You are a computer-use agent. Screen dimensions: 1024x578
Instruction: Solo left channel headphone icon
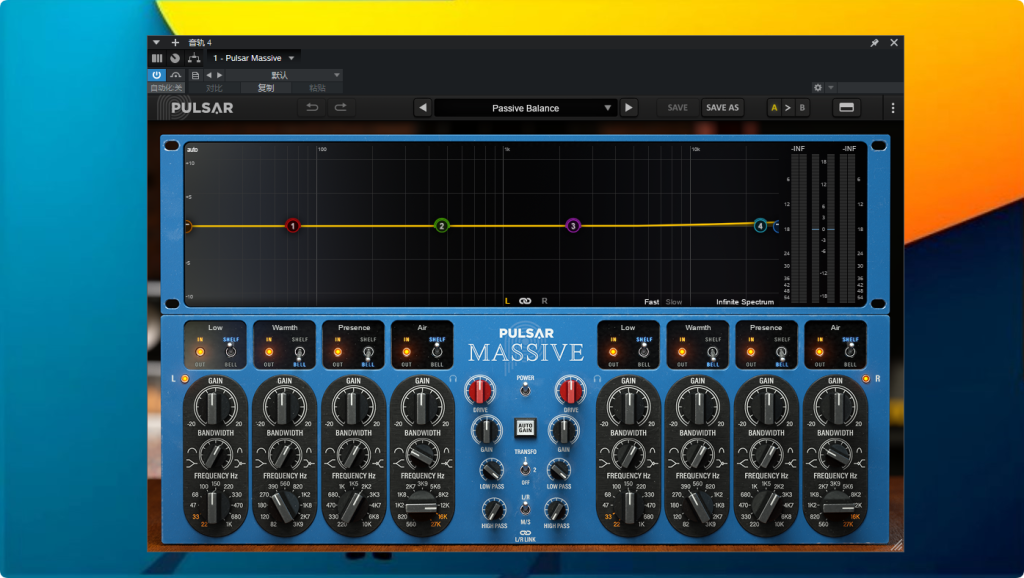(x=453, y=378)
